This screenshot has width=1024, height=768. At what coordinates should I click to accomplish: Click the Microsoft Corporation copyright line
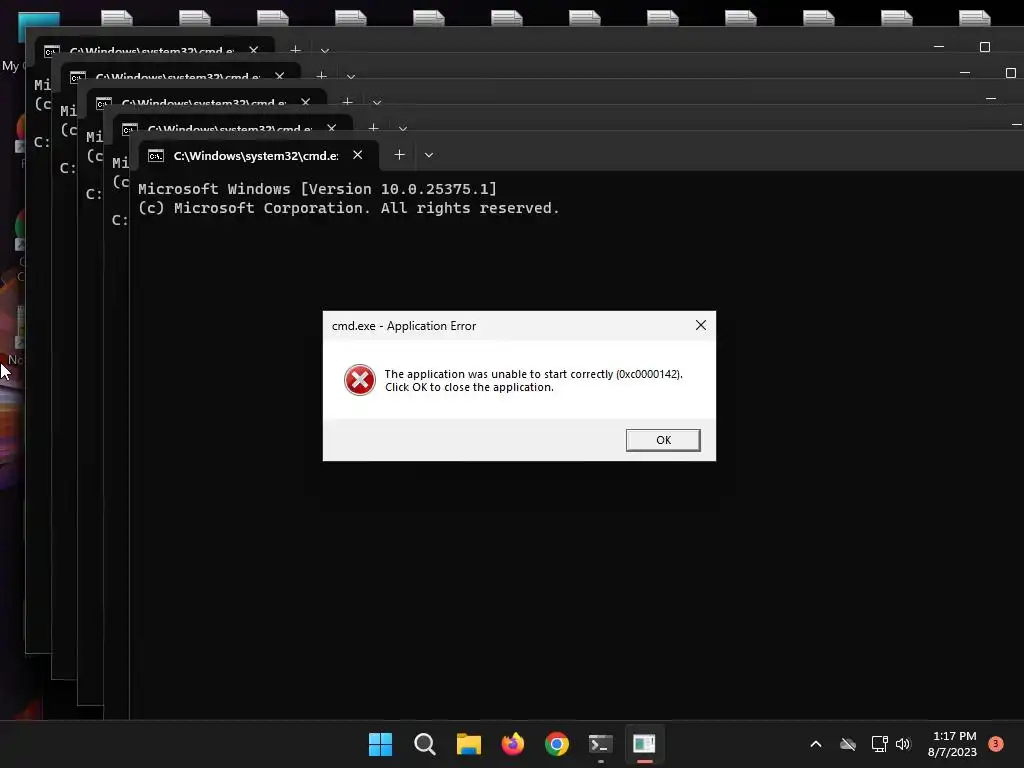[x=349, y=208]
